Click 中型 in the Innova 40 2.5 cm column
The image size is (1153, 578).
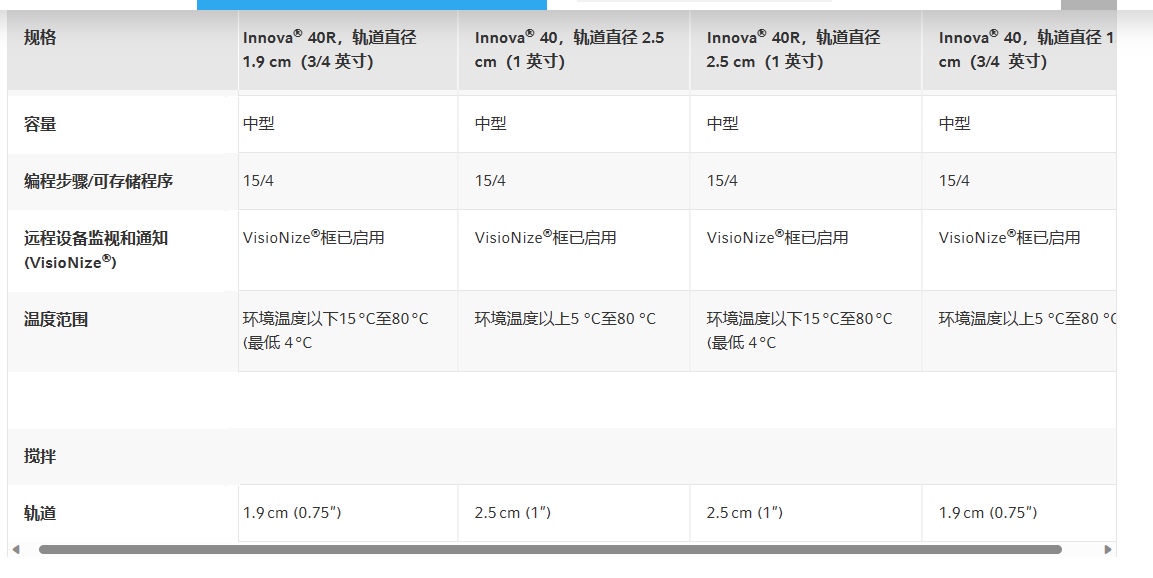tap(490, 124)
